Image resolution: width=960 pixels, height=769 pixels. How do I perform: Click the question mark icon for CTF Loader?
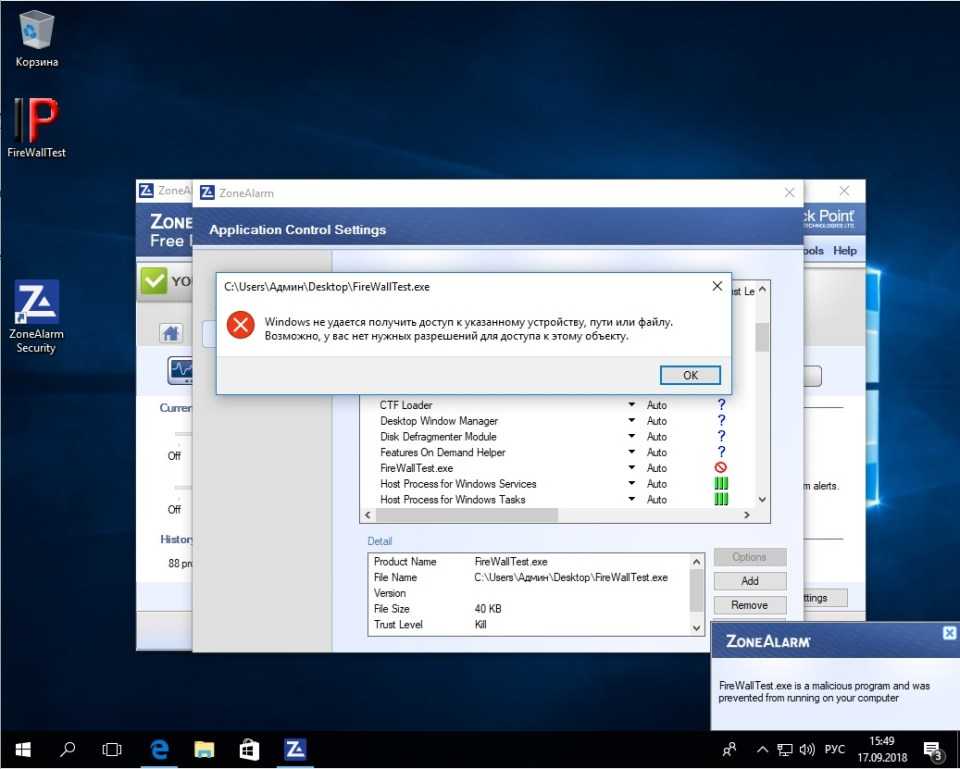point(721,405)
